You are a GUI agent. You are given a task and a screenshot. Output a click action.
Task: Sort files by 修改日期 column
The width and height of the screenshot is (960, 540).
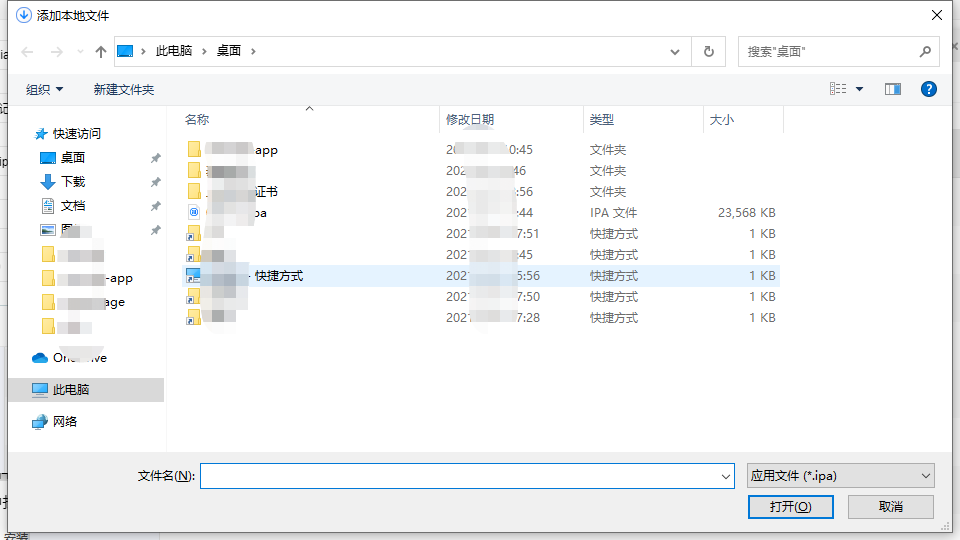(511, 119)
